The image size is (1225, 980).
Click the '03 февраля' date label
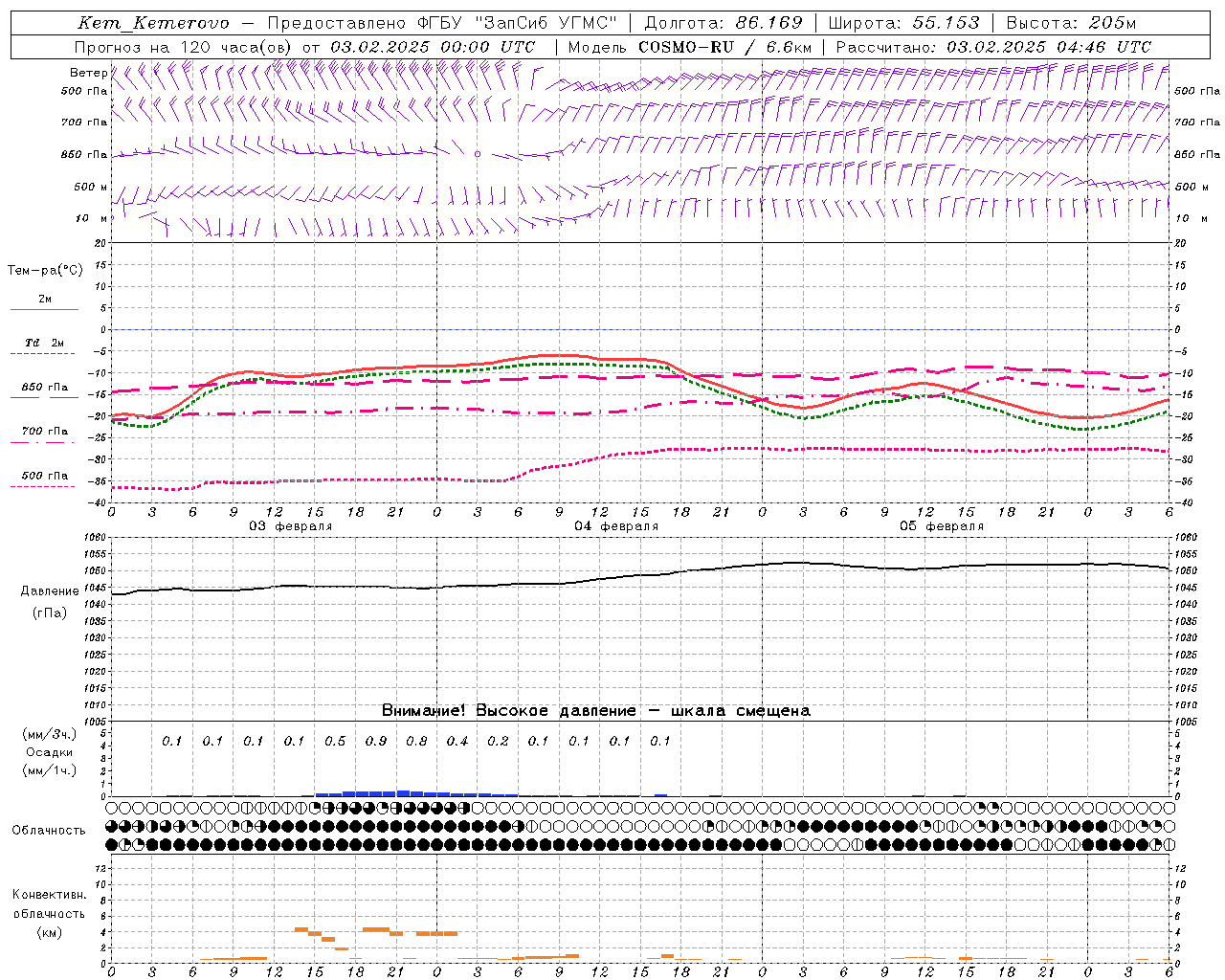click(x=291, y=526)
